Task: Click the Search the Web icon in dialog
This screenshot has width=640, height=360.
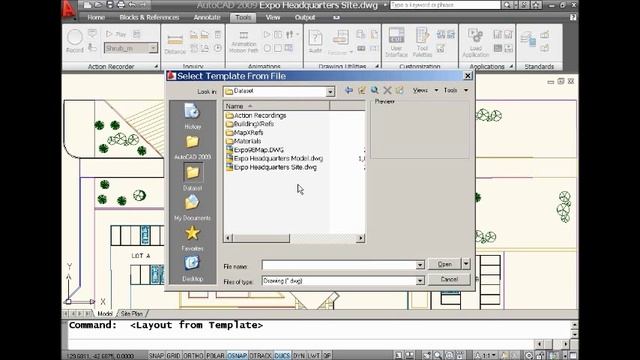Action: [374, 90]
